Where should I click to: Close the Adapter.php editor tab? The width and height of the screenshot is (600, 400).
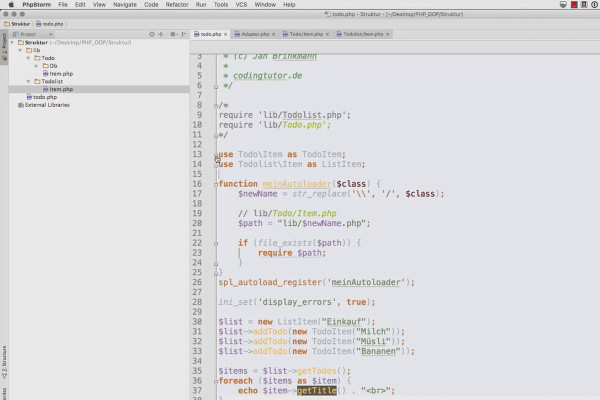(x=273, y=34)
